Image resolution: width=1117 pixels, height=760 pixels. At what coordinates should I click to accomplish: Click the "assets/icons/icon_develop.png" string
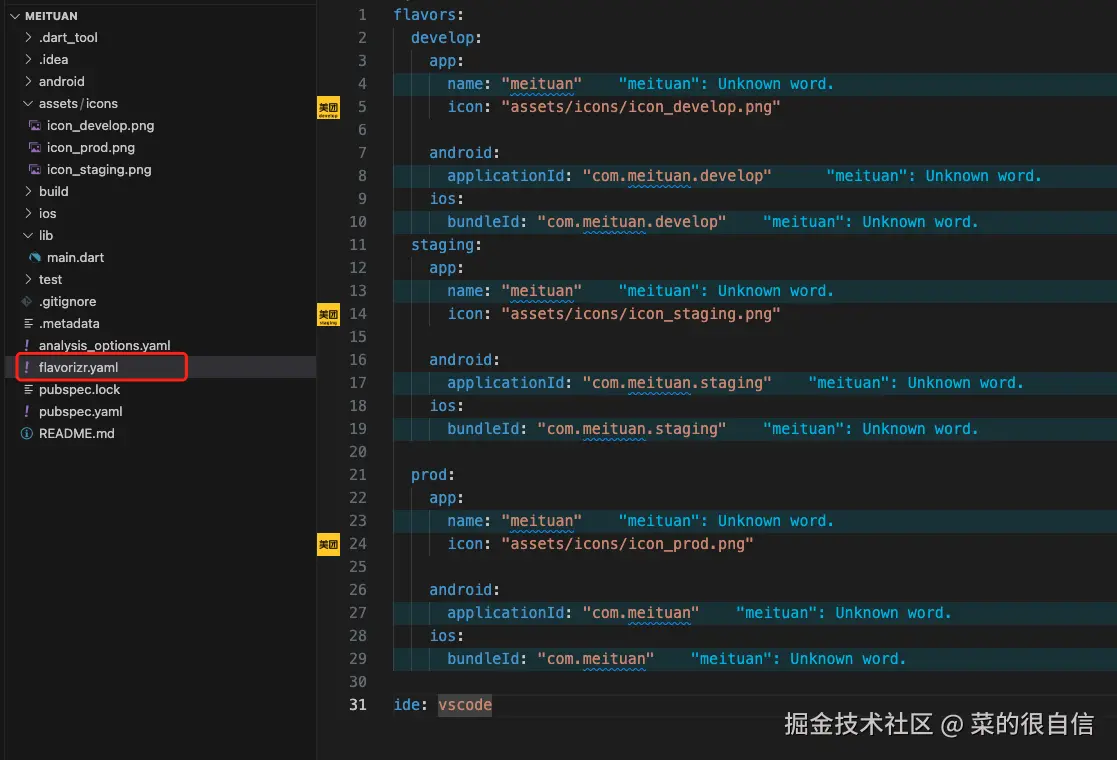[641, 107]
